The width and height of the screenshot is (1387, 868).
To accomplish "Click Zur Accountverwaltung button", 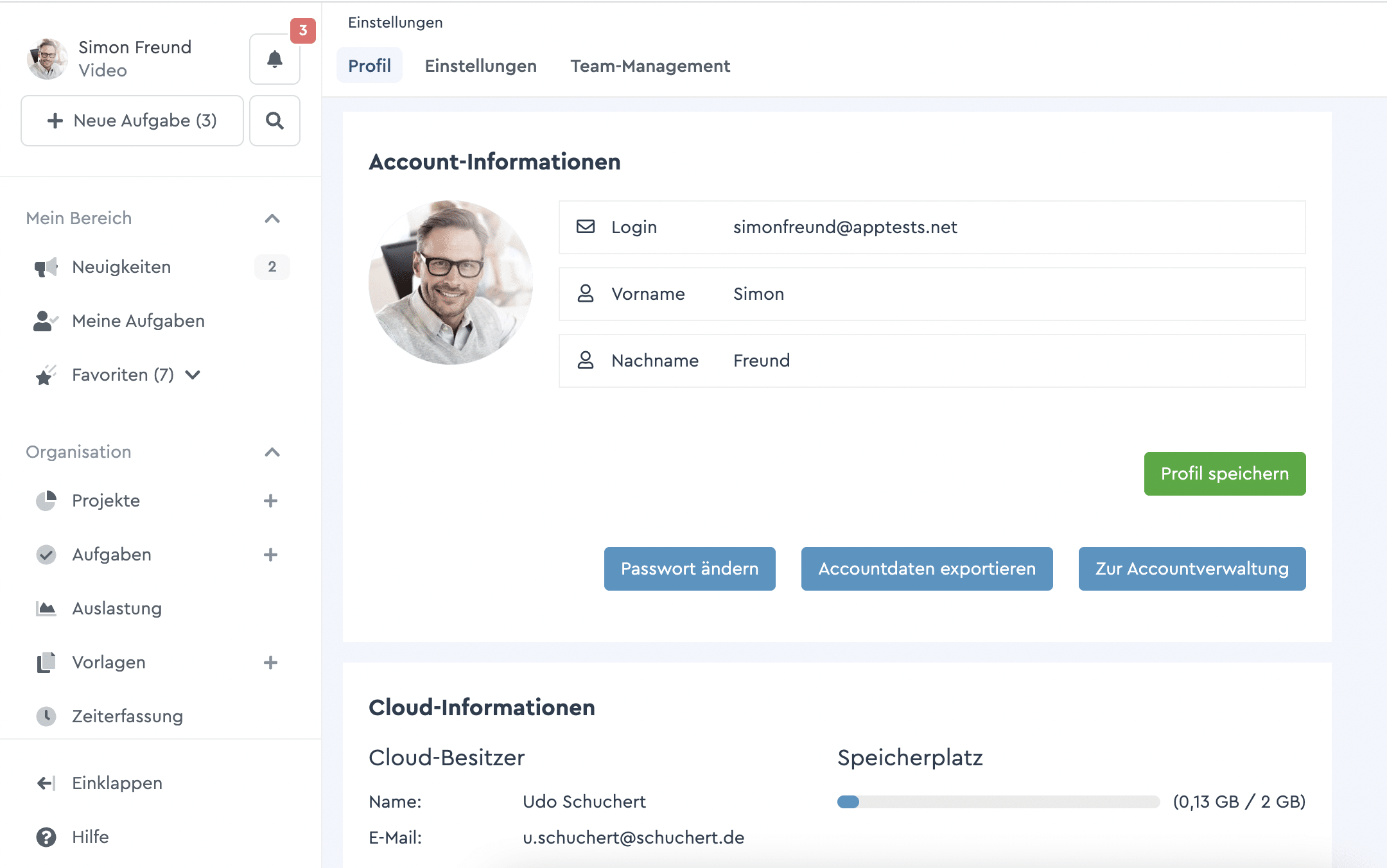I will coord(1192,569).
